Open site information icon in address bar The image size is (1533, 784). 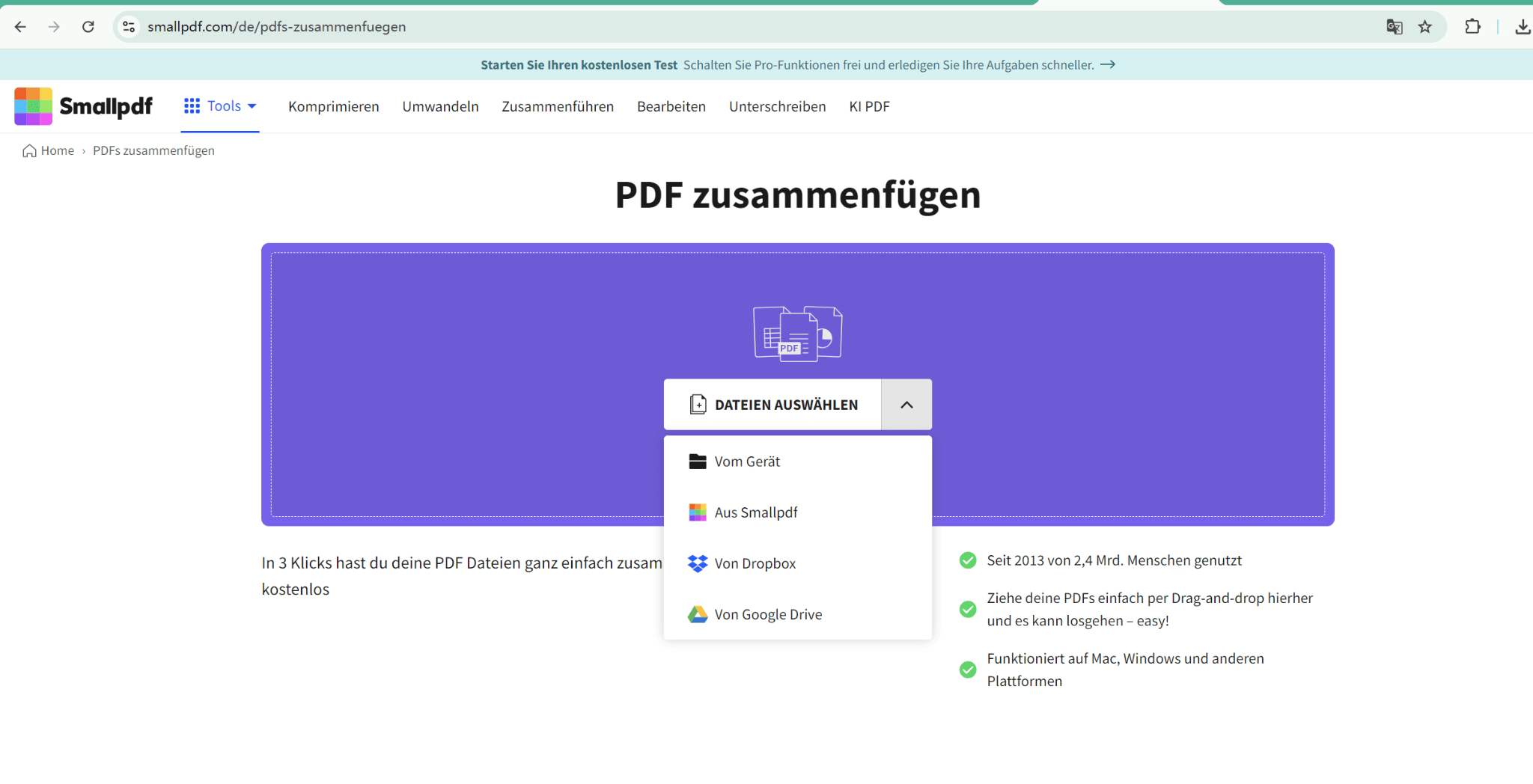click(129, 27)
